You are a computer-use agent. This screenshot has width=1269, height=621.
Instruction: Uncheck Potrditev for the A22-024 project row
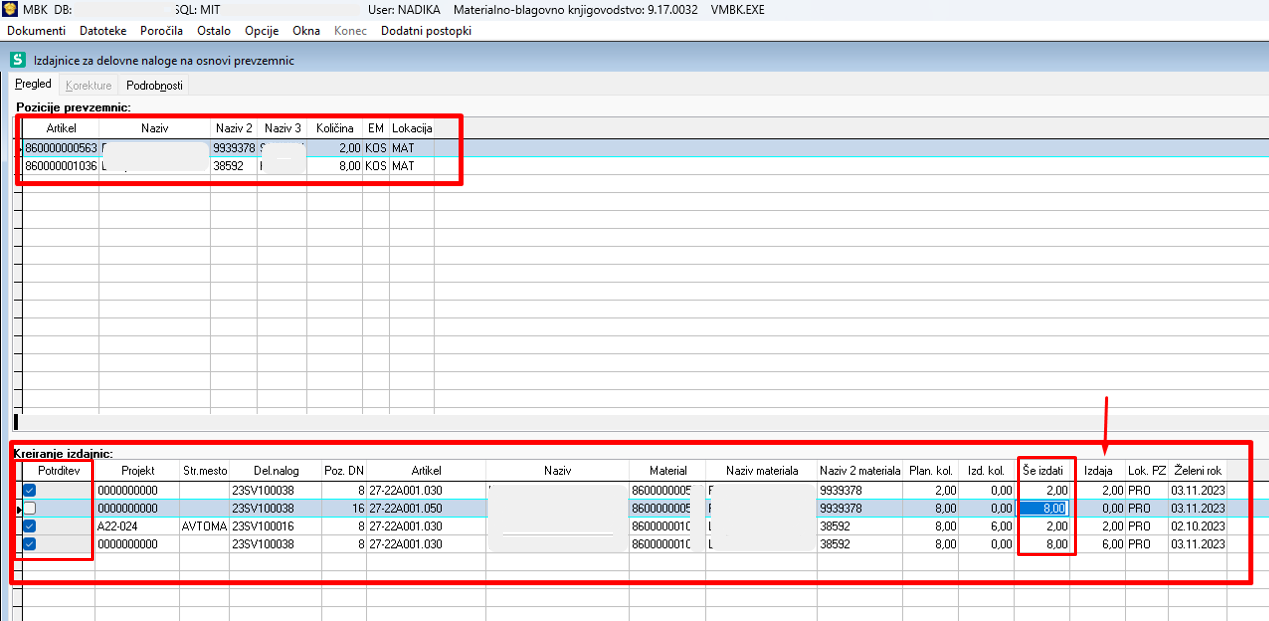(29, 526)
